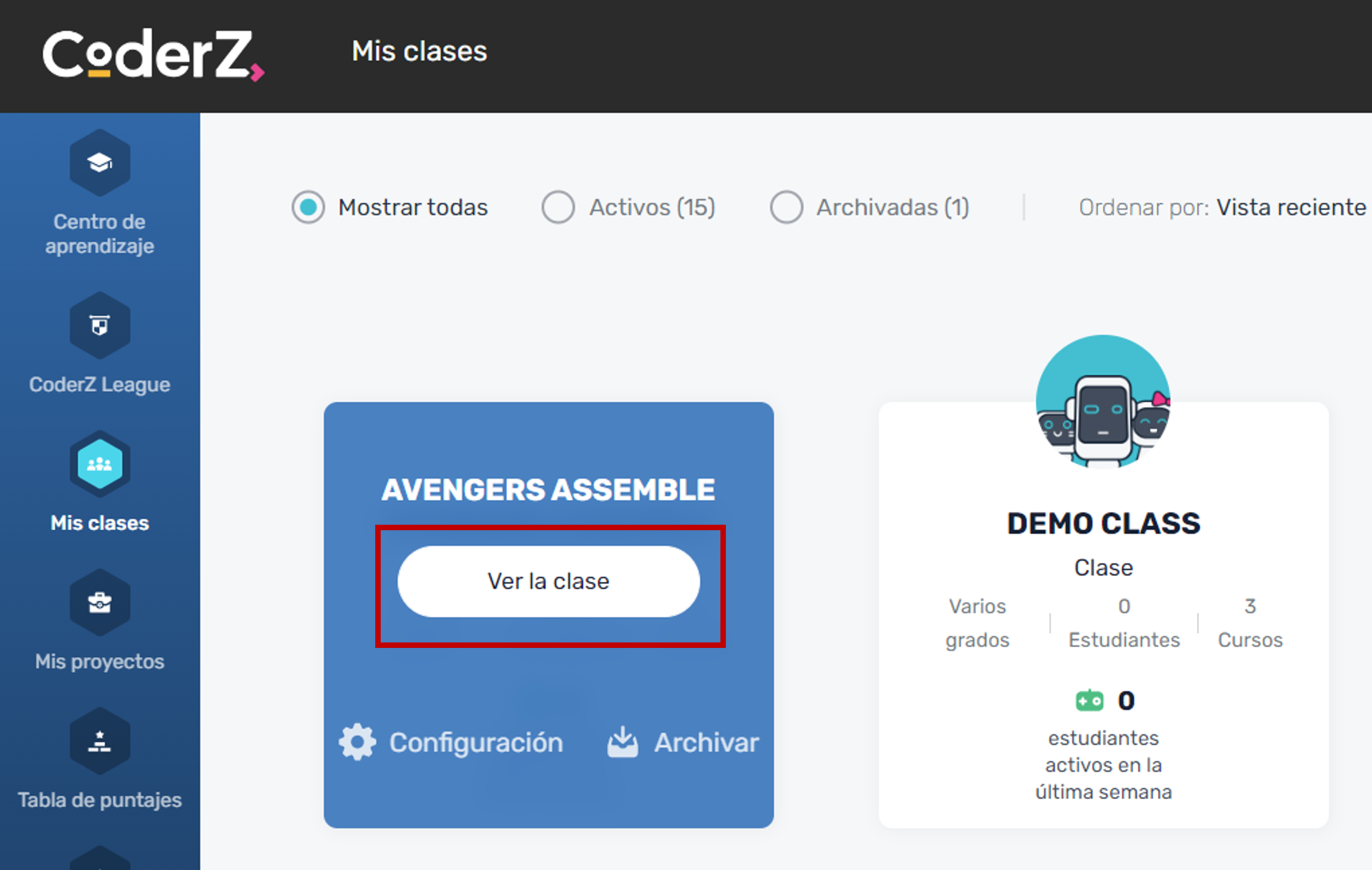This screenshot has width=1372, height=870.
Task: Click the Configuración gear icon
Action: coord(357,742)
